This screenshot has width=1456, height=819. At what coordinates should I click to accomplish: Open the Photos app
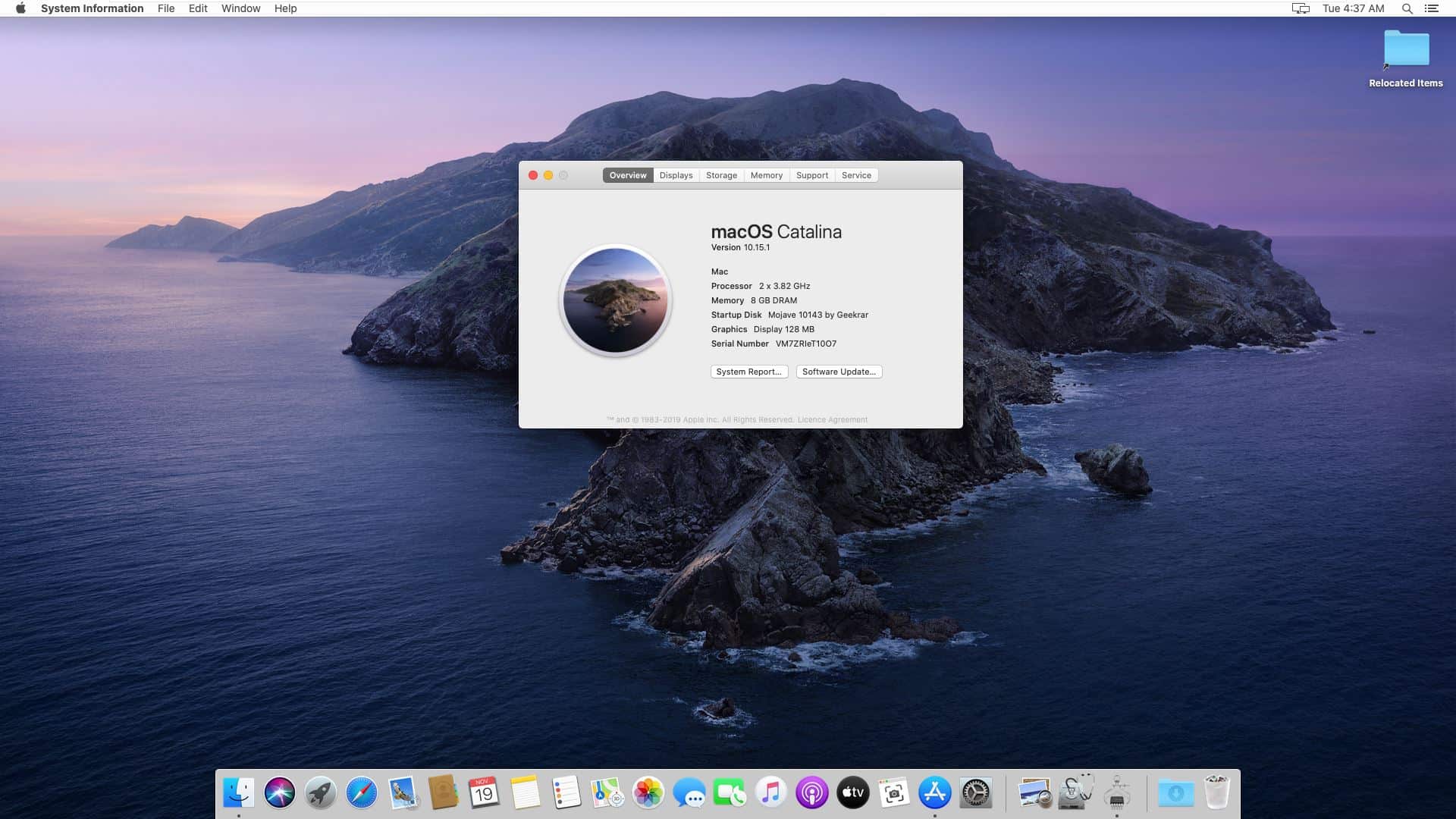[x=648, y=792]
